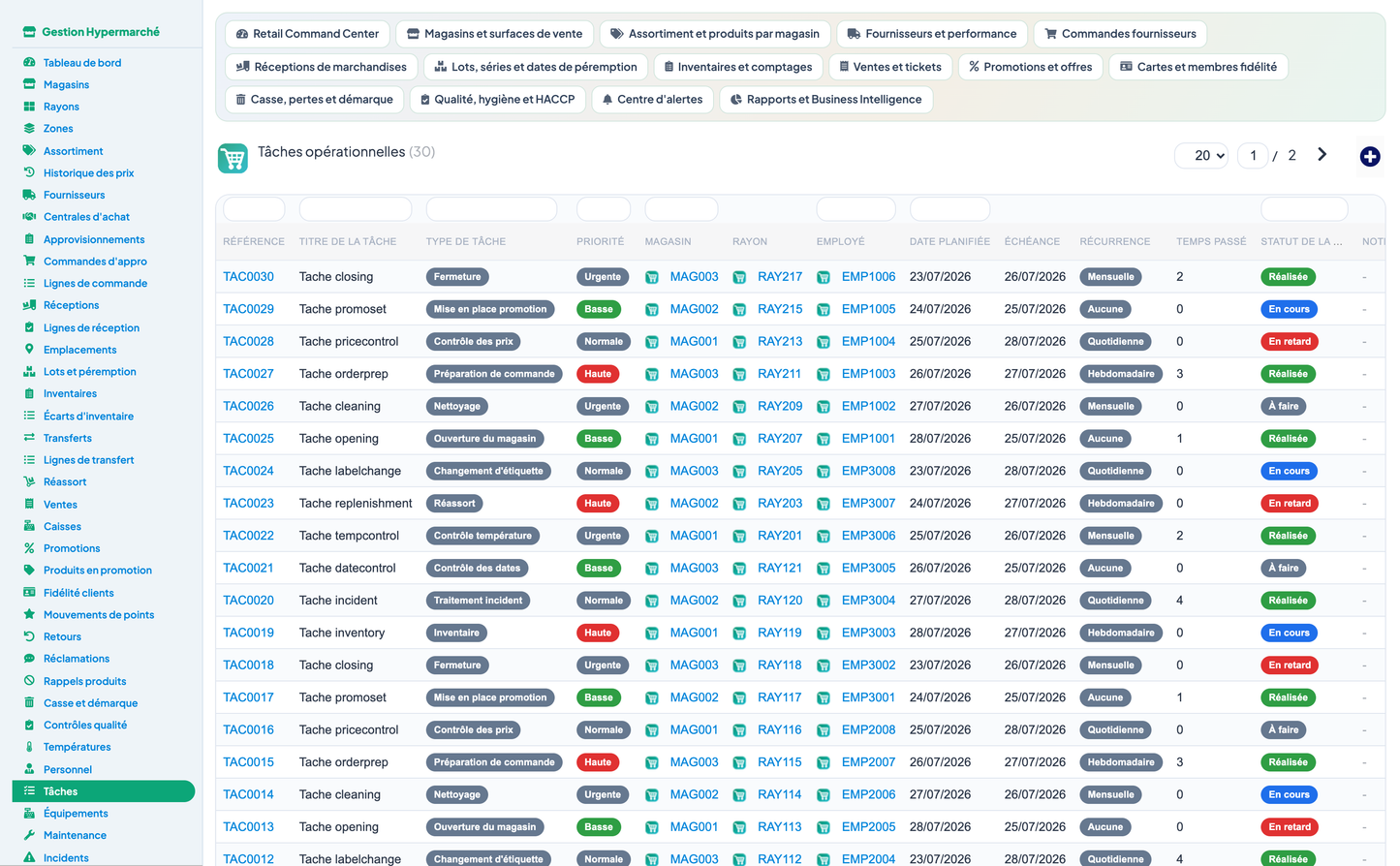Click the Haute priority badge of TAC0023

coord(598,504)
